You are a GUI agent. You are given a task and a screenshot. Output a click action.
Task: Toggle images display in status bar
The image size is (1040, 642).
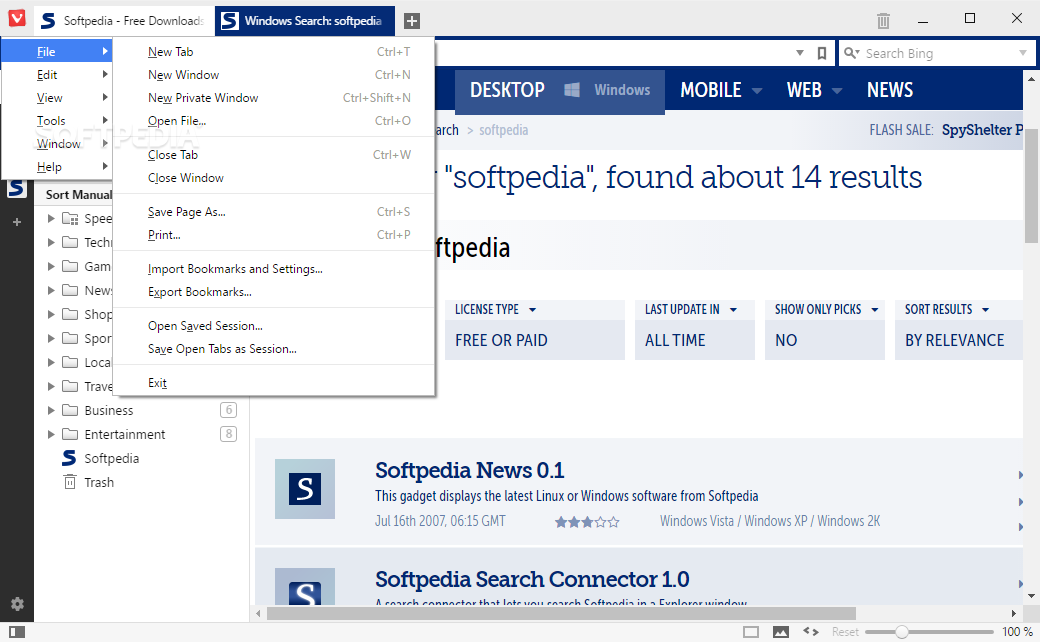pos(781,632)
